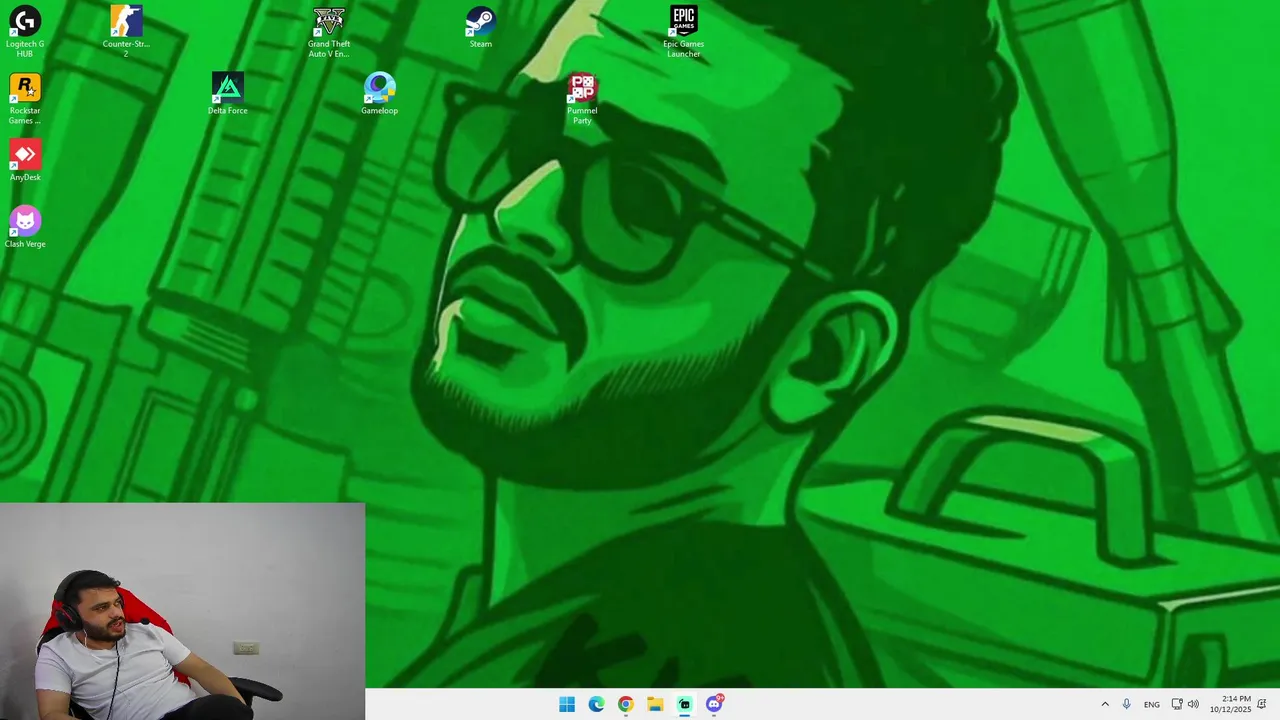Select the Pummel Party desktop icon
The height and width of the screenshot is (720, 1280).
click(582, 98)
